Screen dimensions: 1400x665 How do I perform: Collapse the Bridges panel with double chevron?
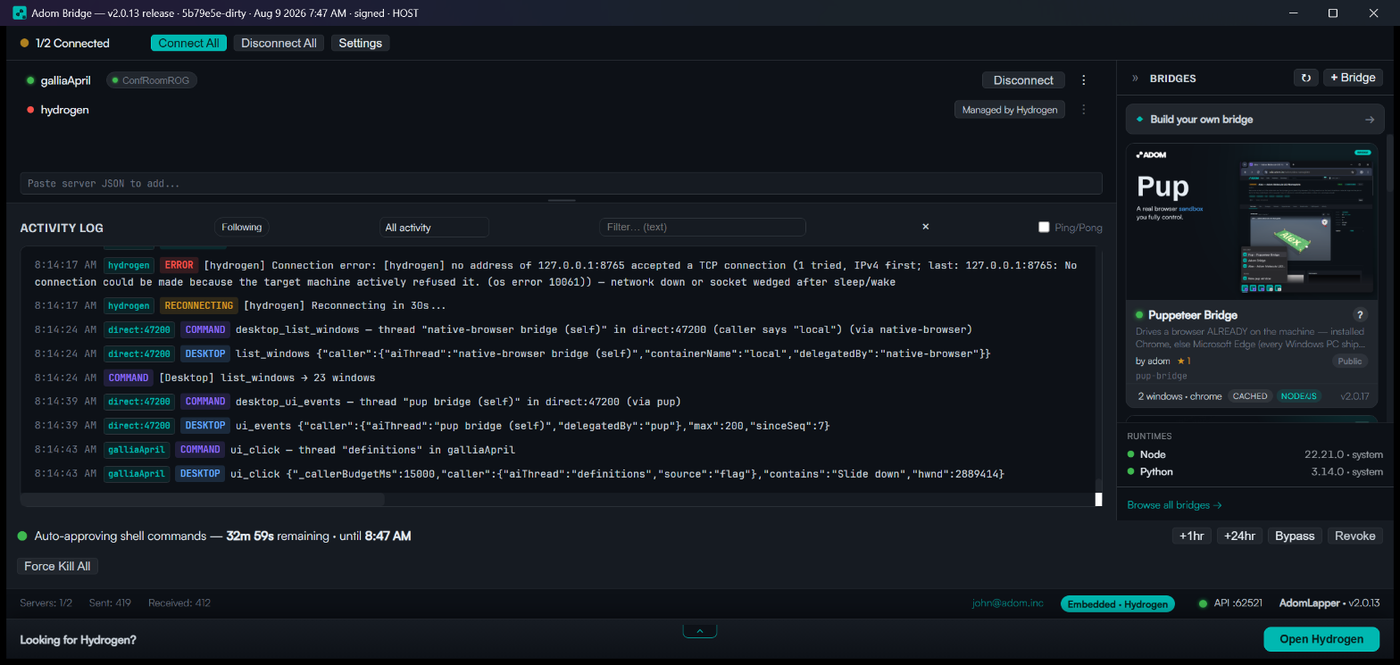point(1135,78)
